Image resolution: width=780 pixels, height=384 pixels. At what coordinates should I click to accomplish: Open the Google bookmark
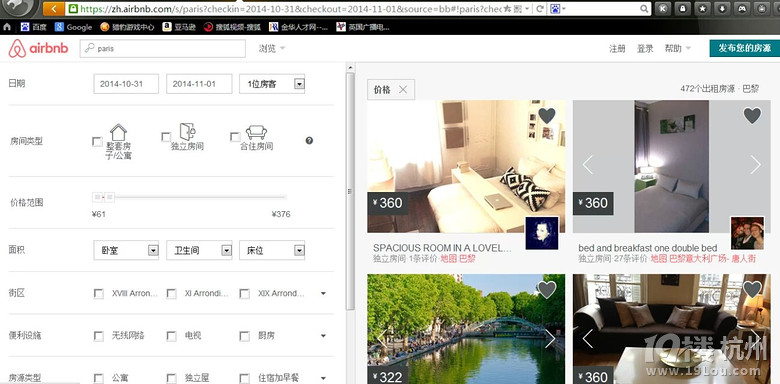[x=74, y=27]
